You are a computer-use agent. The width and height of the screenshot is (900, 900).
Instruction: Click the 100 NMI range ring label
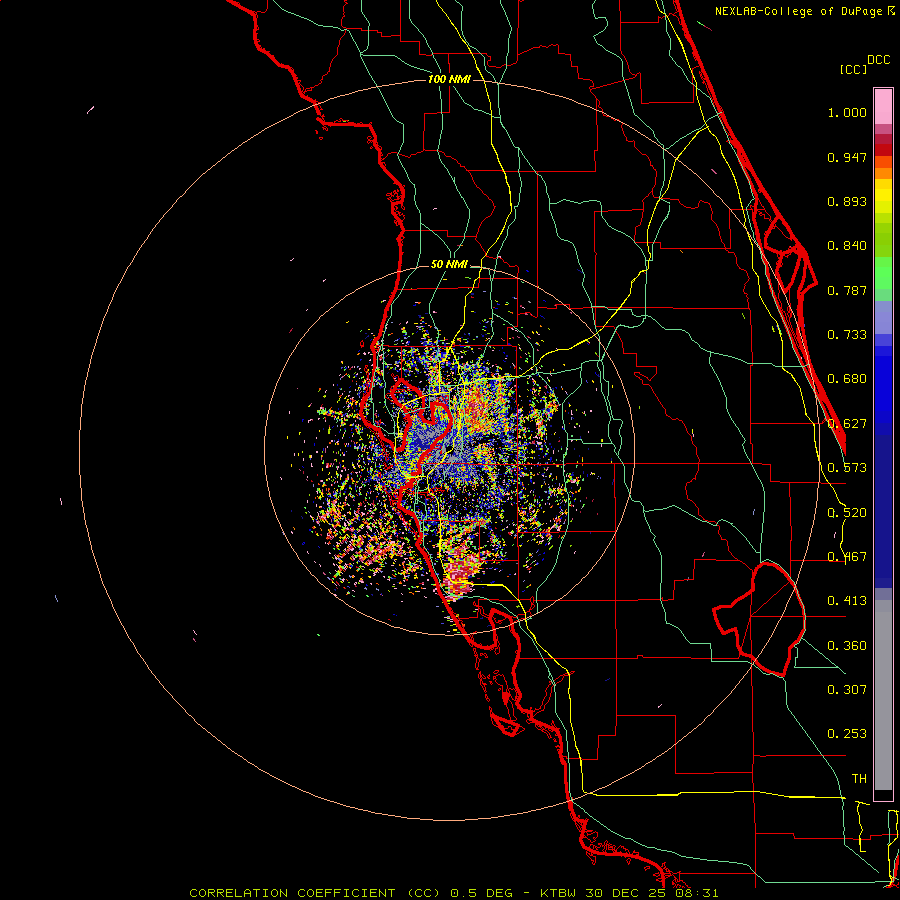coord(449,79)
